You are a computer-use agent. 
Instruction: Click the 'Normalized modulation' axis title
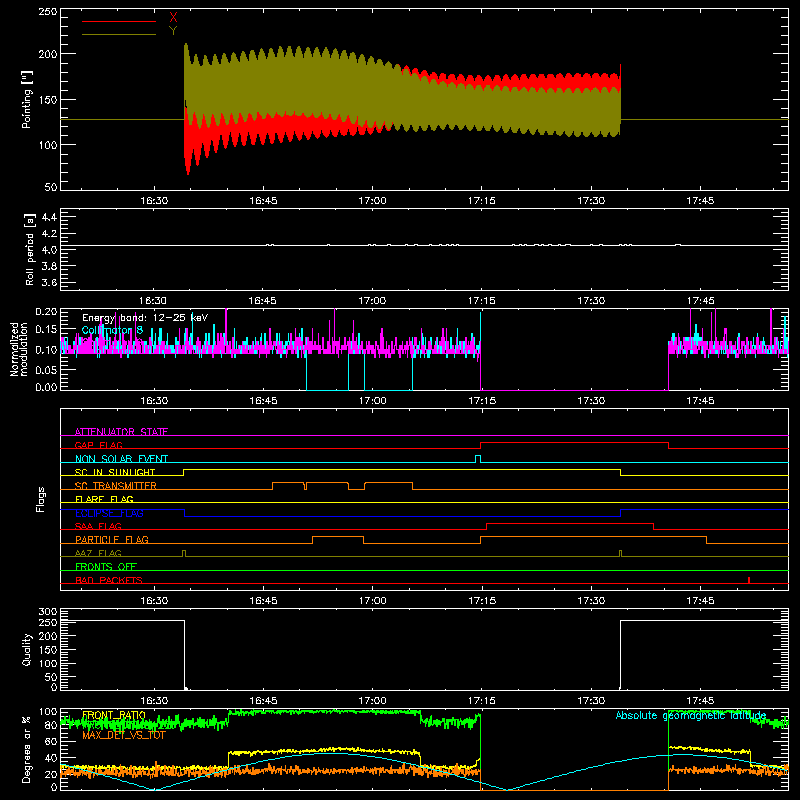point(19,349)
